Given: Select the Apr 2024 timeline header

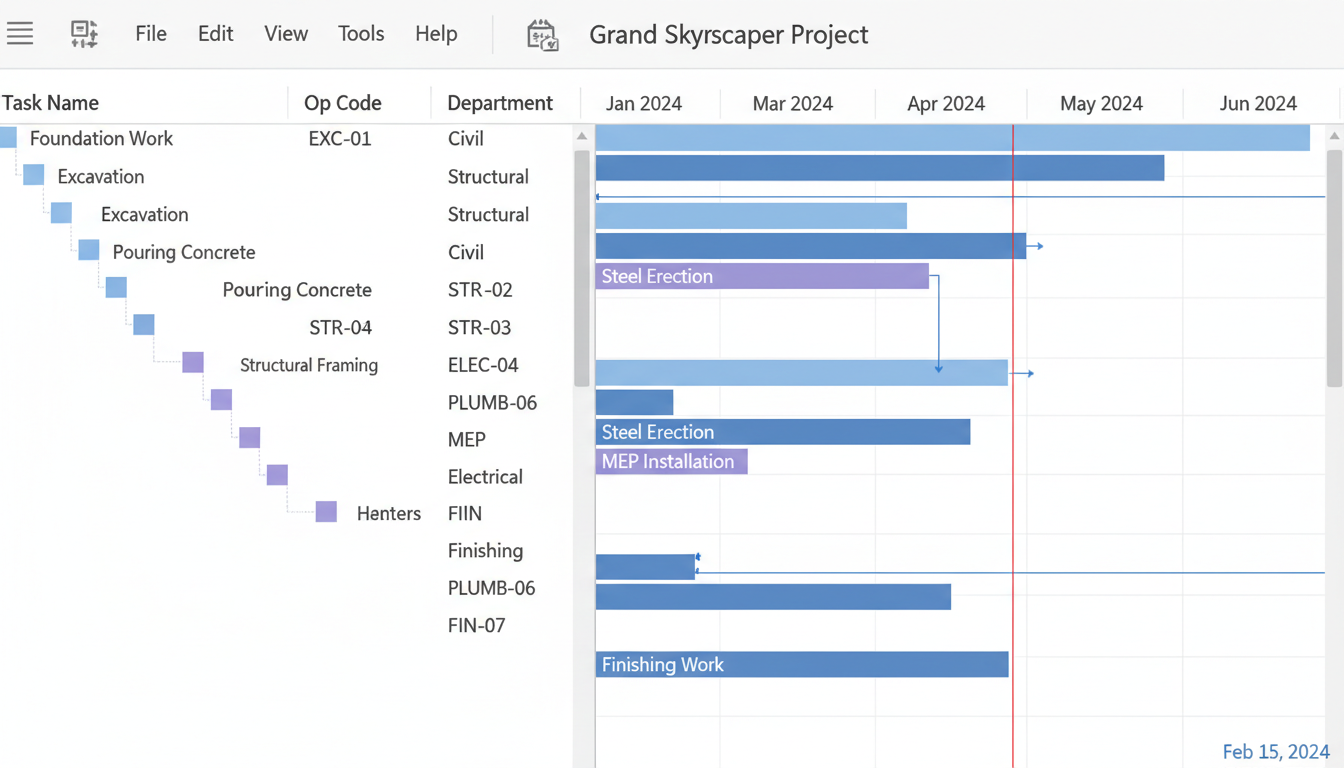Looking at the screenshot, I should (946, 104).
